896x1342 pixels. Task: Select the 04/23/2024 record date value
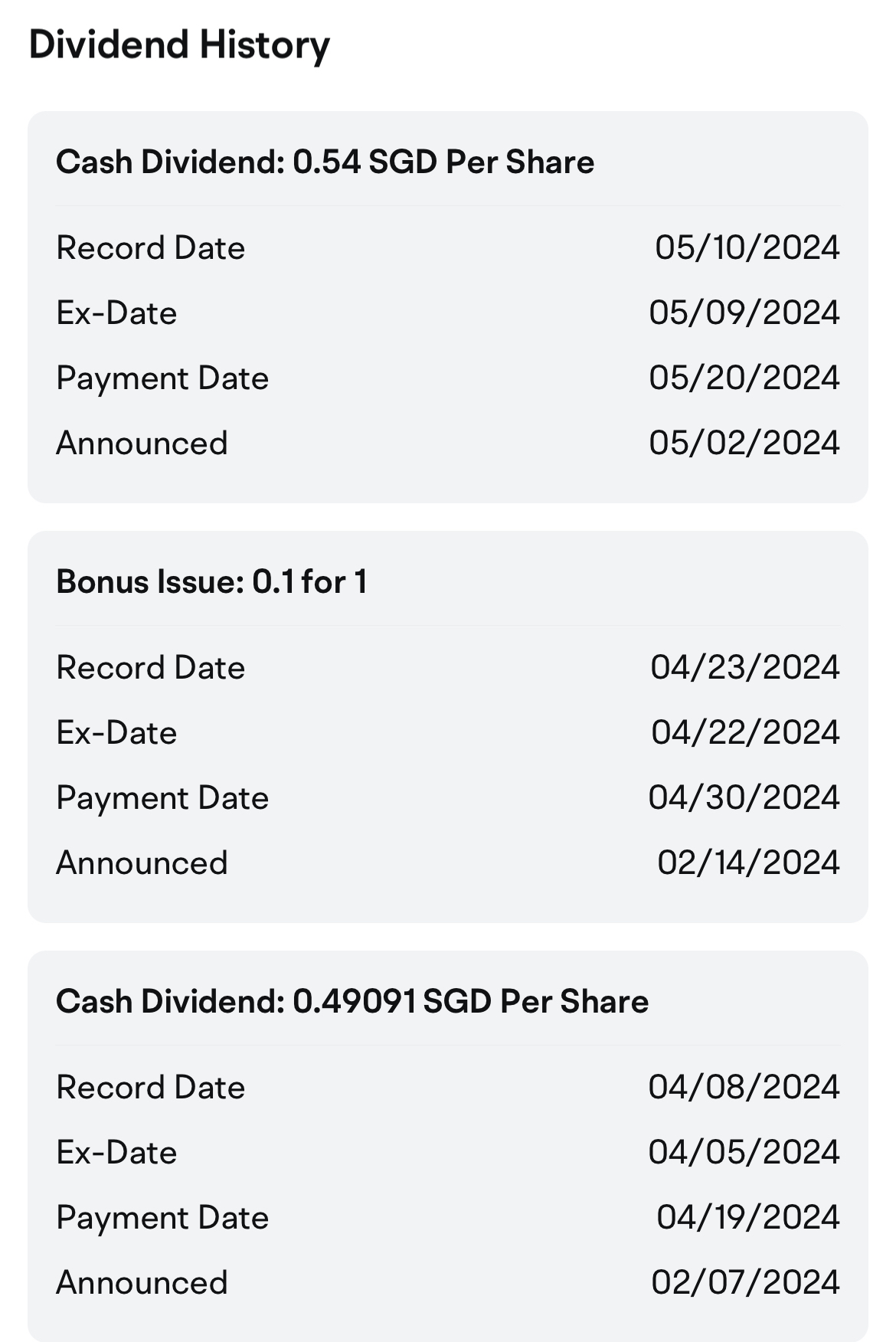[x=744, y=668]
